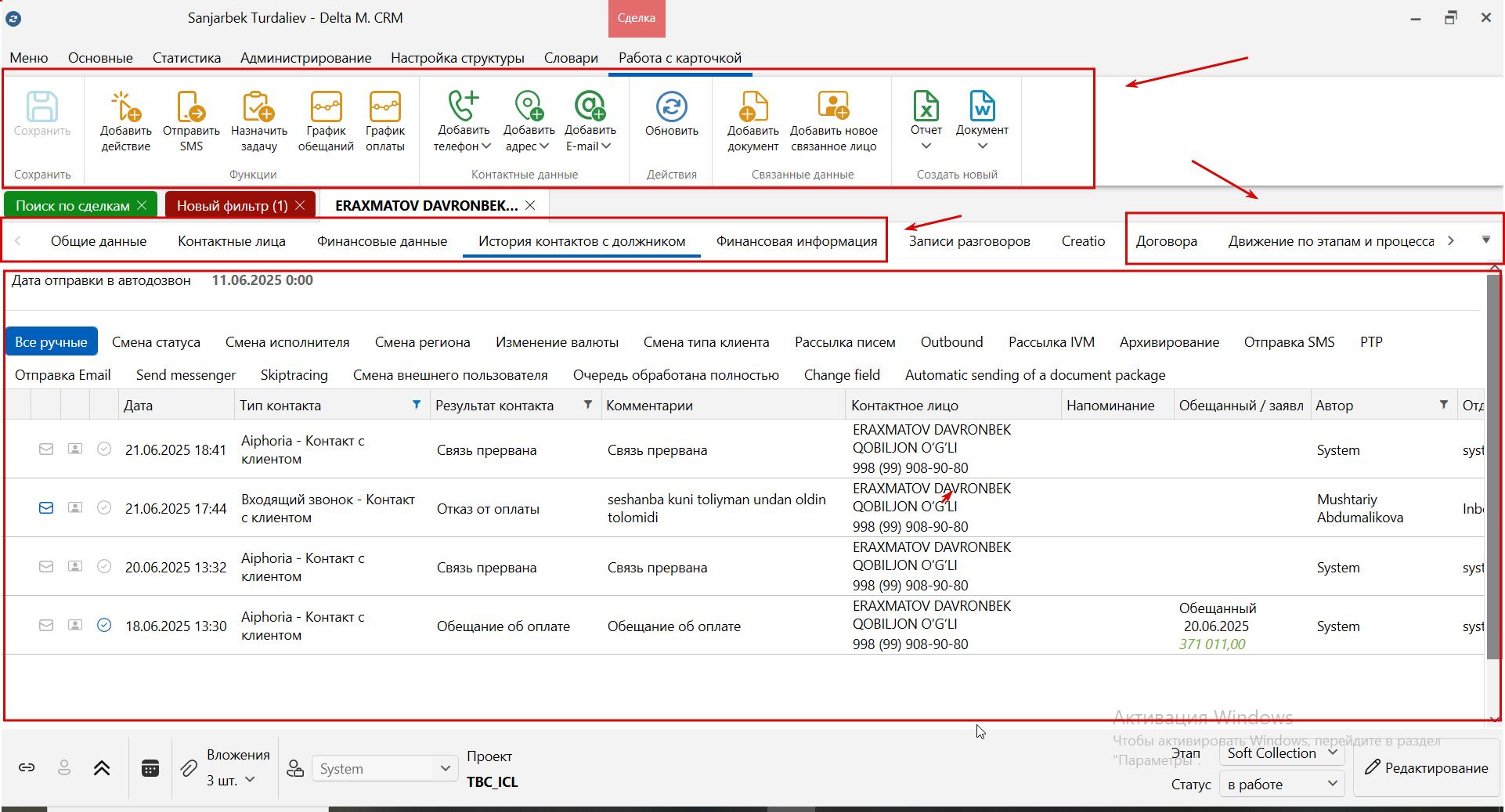Screen dimensions: 1505x812
Task: Open the calendar icon in bottom bar
Action: click(150, 768)
